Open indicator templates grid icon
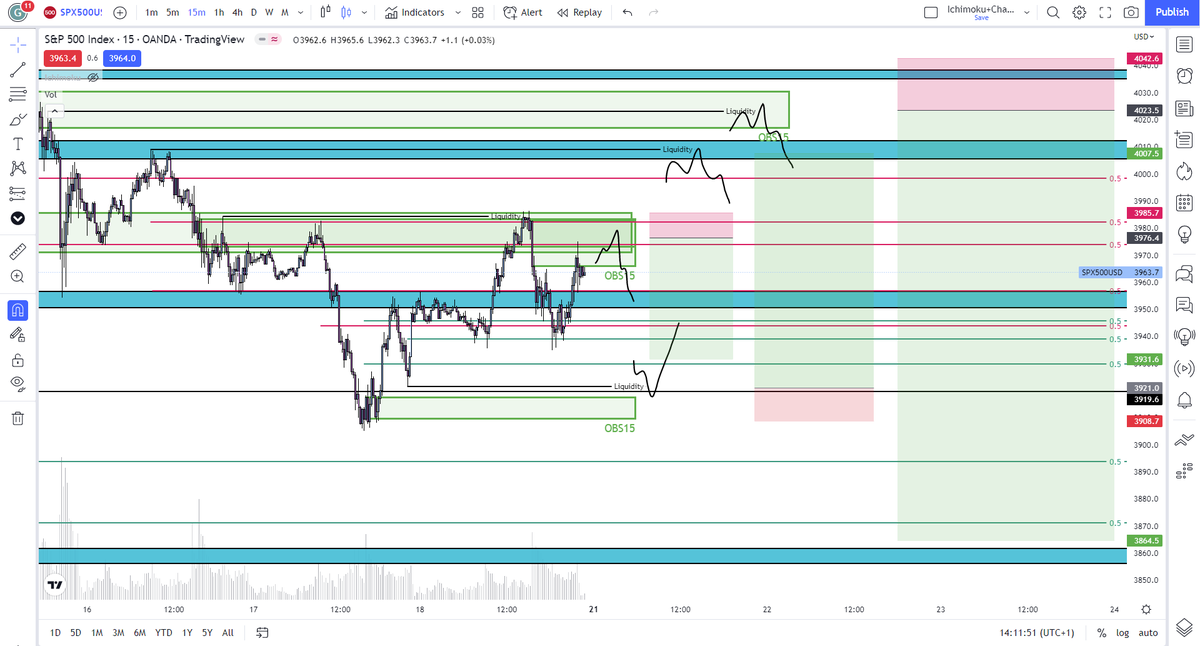The image size is (1200, 646). point(477,12)
